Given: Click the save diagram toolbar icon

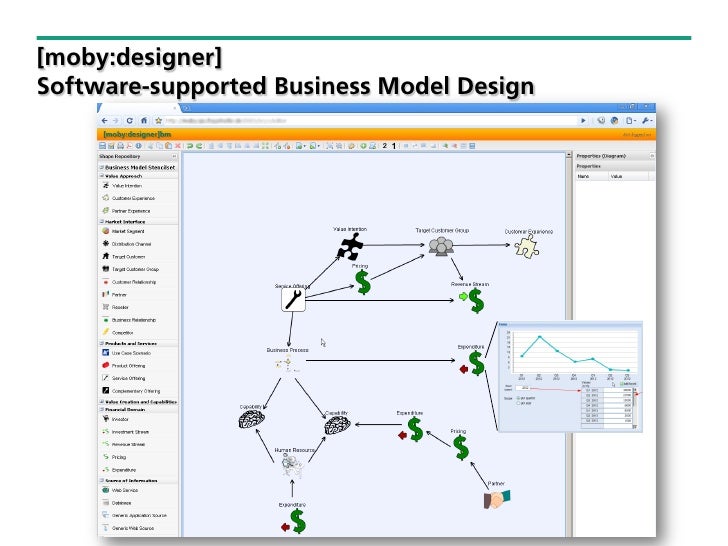Looking at the screenshot, I should (103, 146).
